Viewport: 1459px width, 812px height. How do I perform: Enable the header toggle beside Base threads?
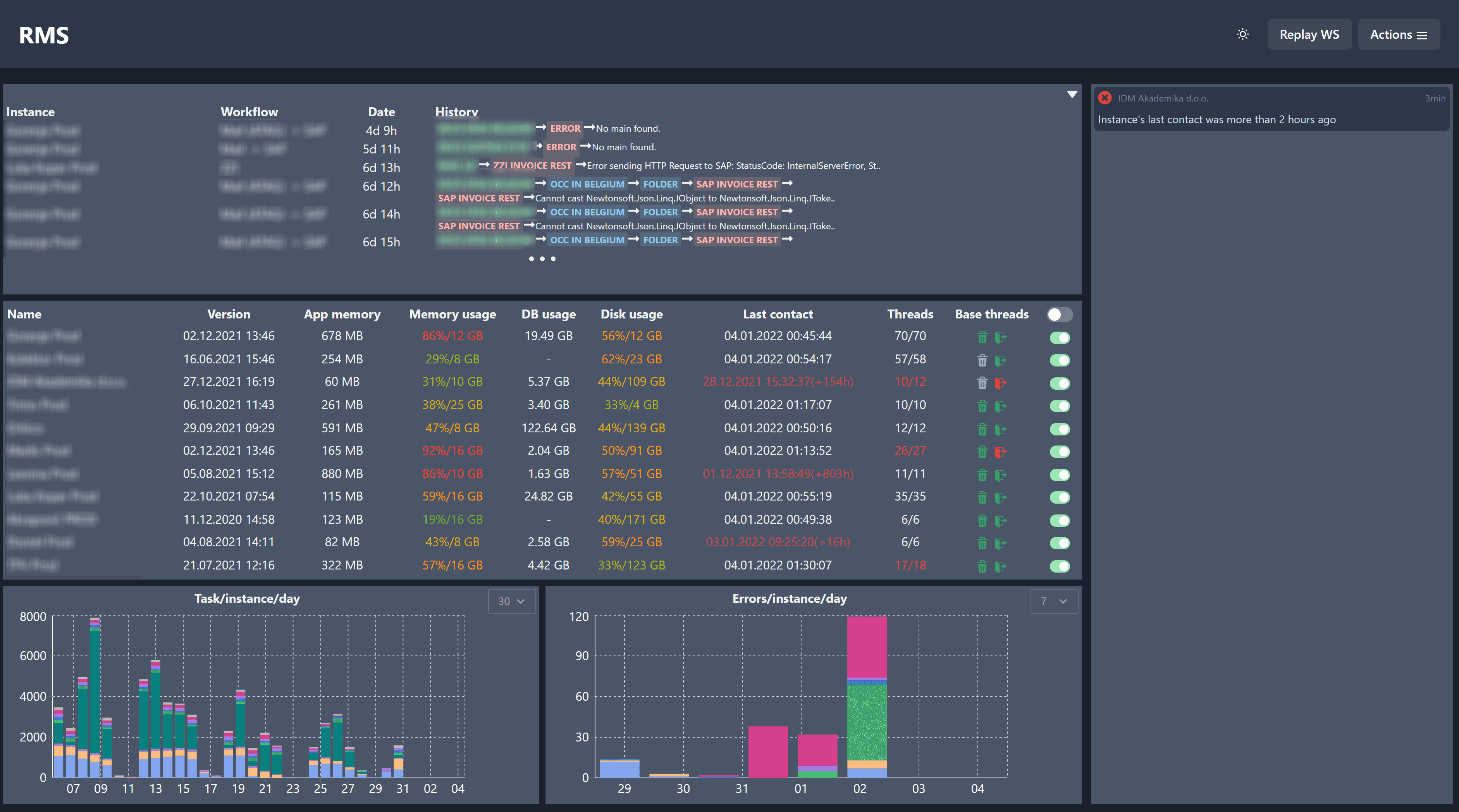tap(1059, 314)
